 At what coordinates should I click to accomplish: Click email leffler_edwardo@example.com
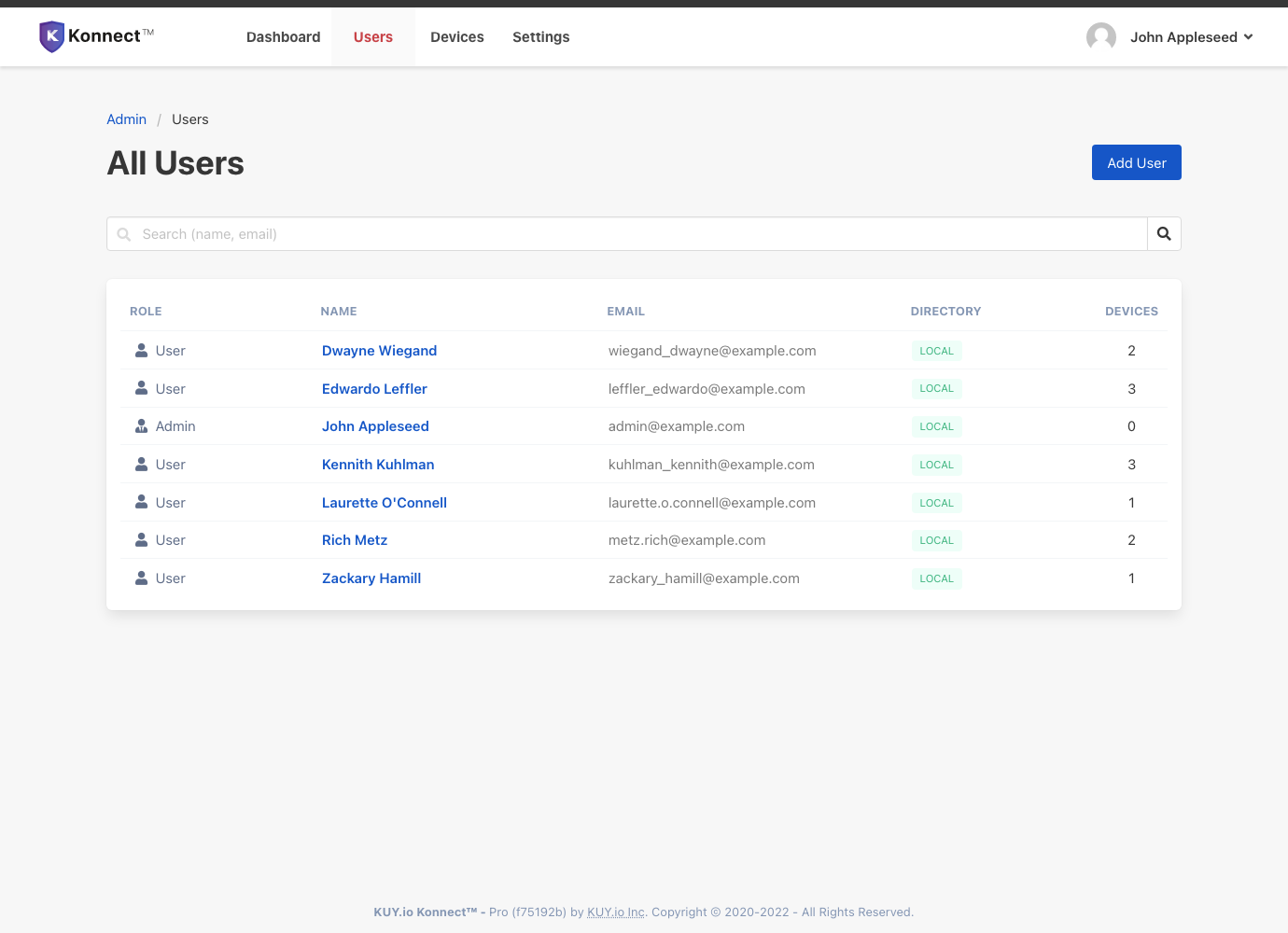click(707, 389)
